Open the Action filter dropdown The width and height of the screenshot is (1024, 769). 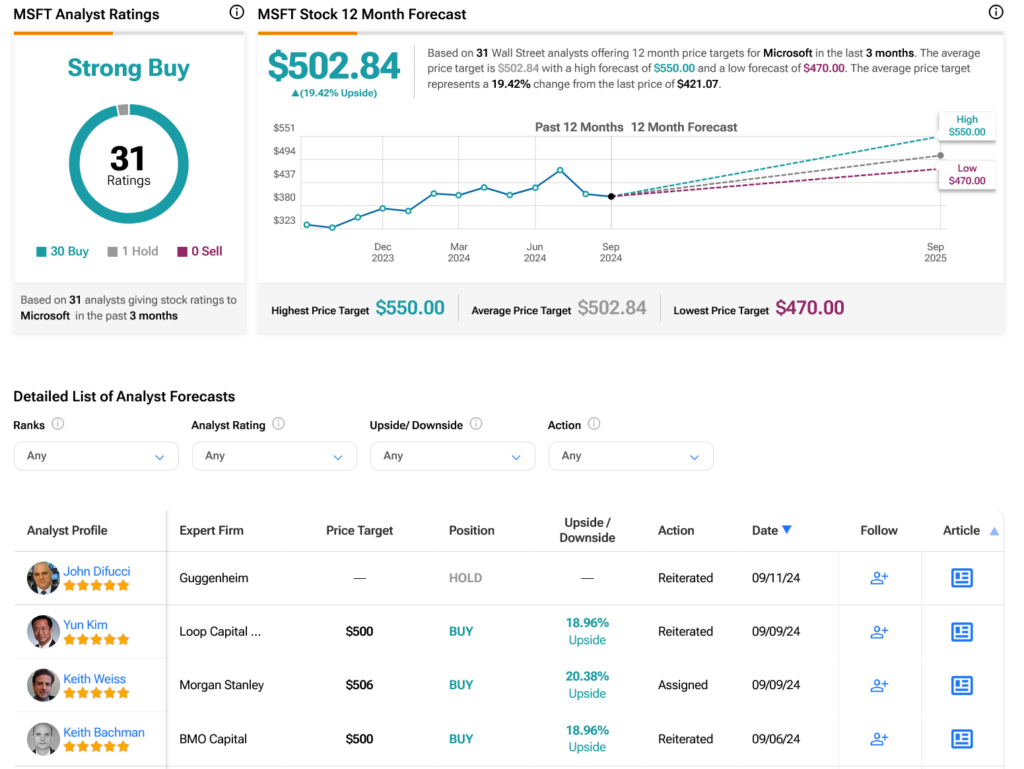[x=630, y=456]
